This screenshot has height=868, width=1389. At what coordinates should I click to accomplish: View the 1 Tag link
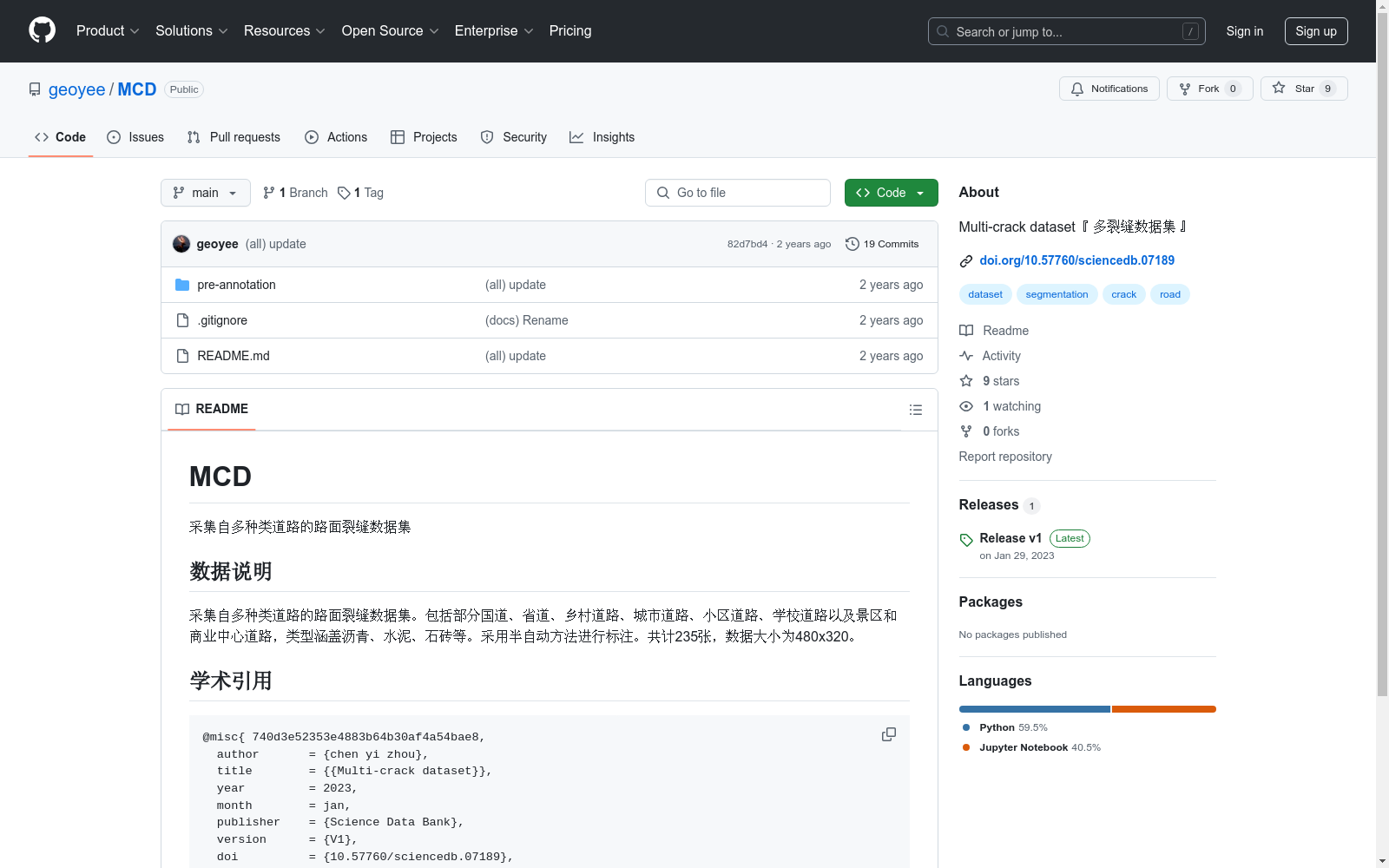pos(360,193)
